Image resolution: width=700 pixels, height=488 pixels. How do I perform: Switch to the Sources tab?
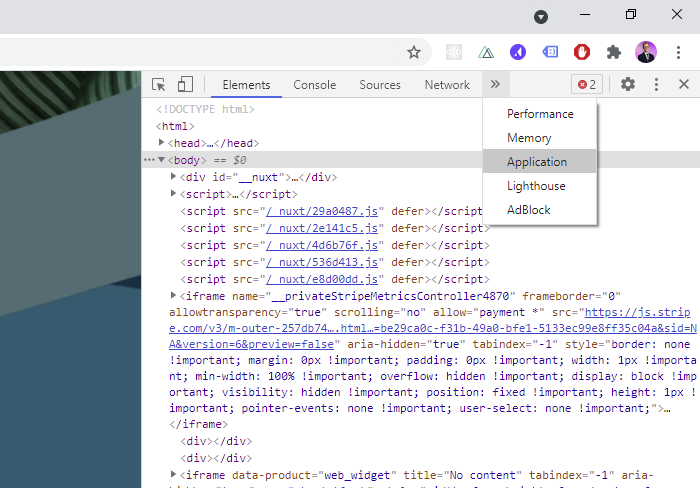380,84
